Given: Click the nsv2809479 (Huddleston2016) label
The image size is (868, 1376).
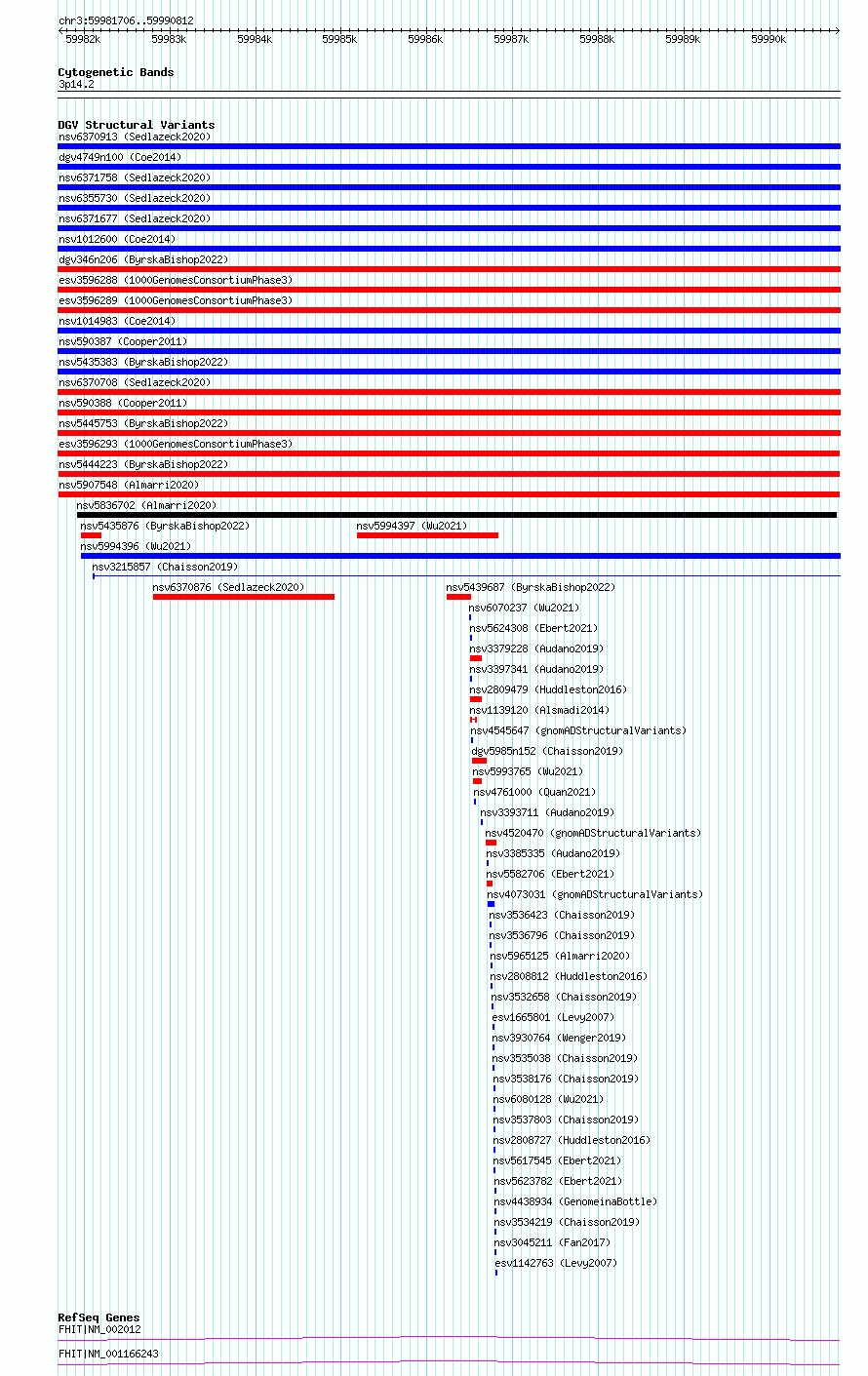Looking at the screenshot, I should [x=549, y=689].
